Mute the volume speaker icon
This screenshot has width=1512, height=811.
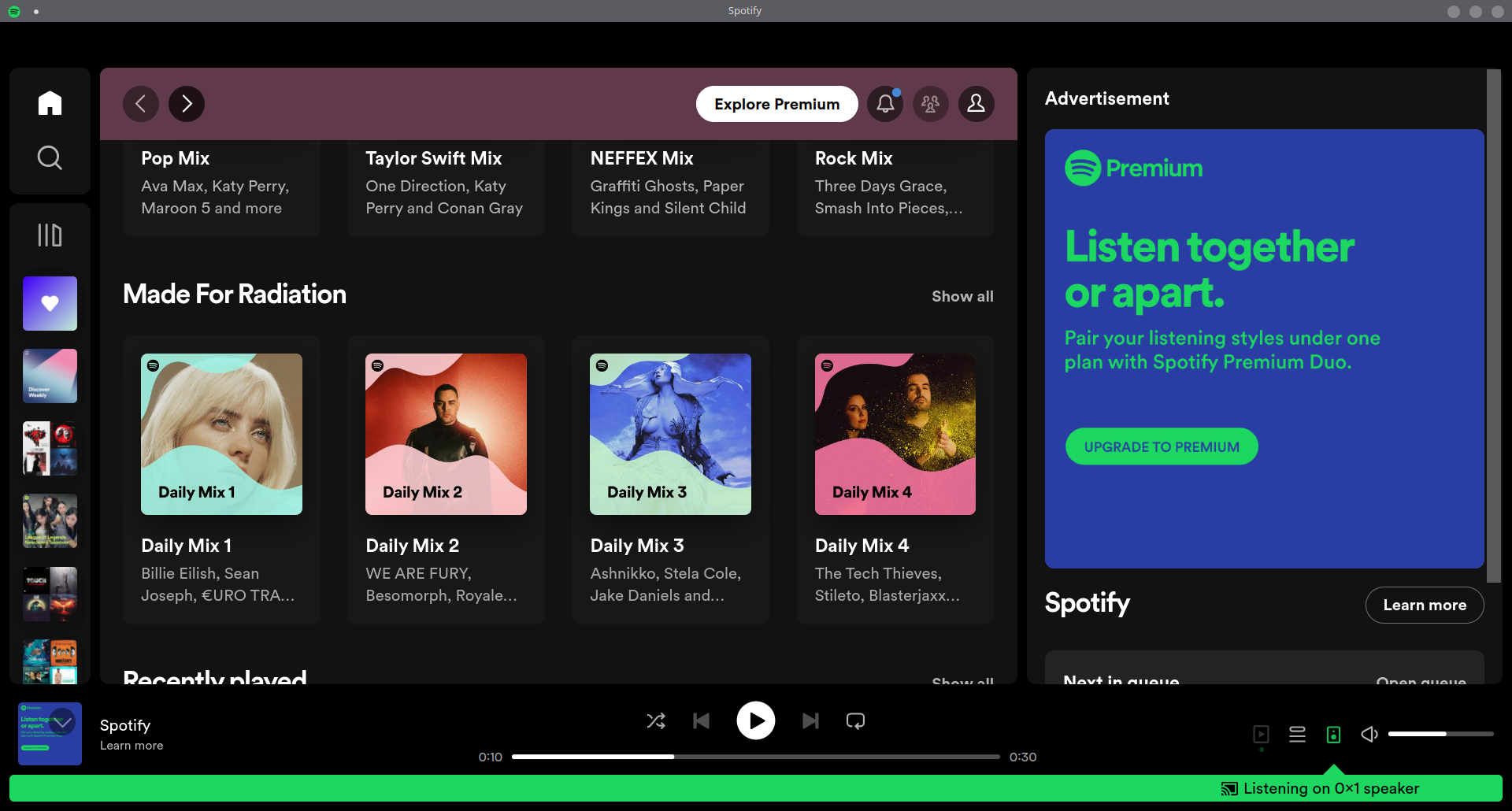[1369, 735]
